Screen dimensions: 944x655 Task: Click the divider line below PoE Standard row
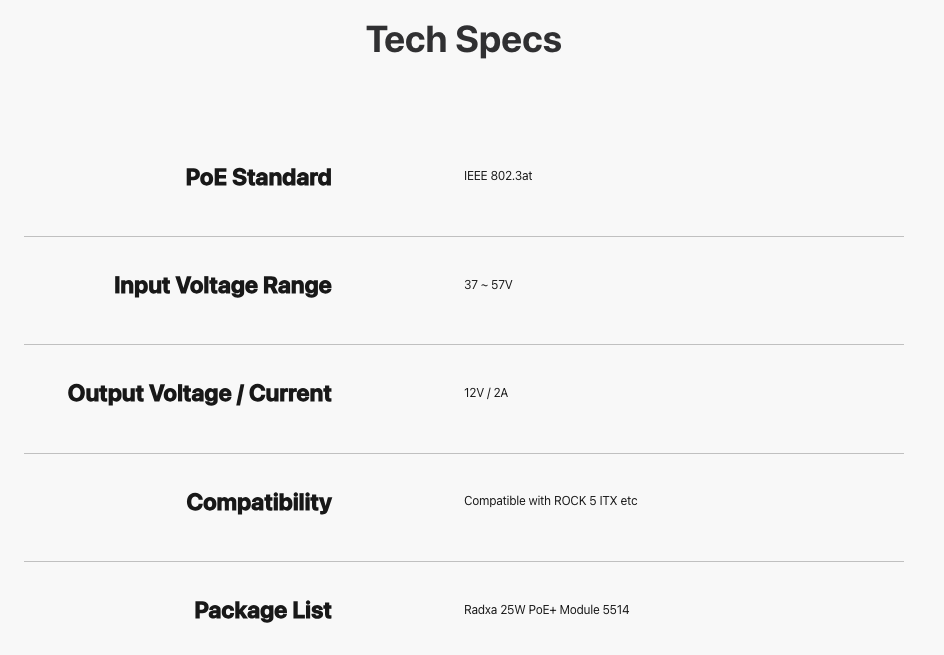pyautogui.click(x=464, y=237)
